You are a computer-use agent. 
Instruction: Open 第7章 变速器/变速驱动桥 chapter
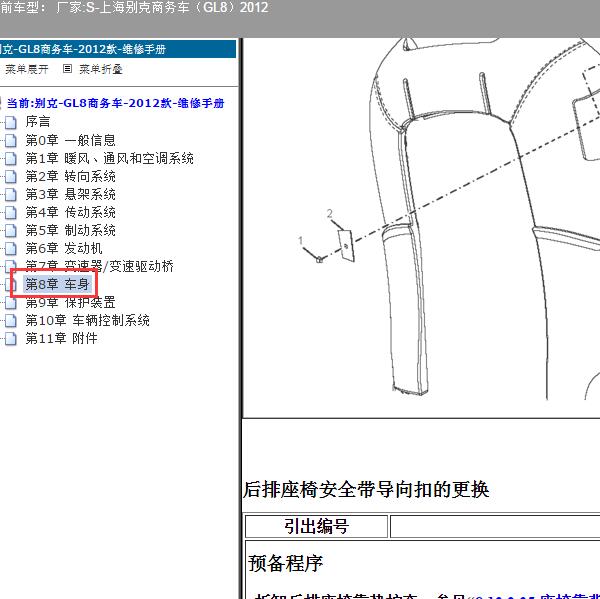tap(99, 266)
